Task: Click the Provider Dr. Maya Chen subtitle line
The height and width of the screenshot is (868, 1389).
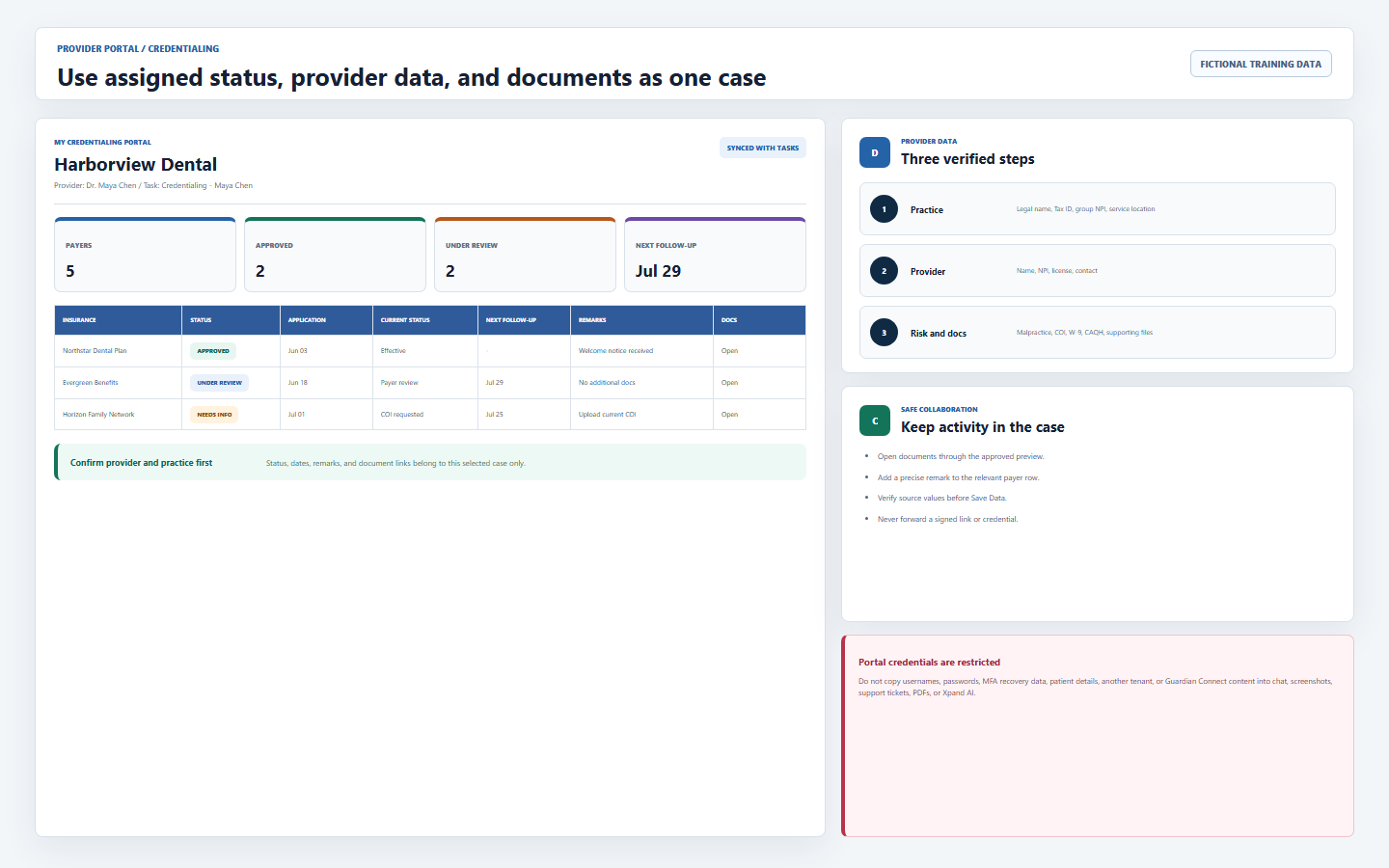Action: coord(153,185)
